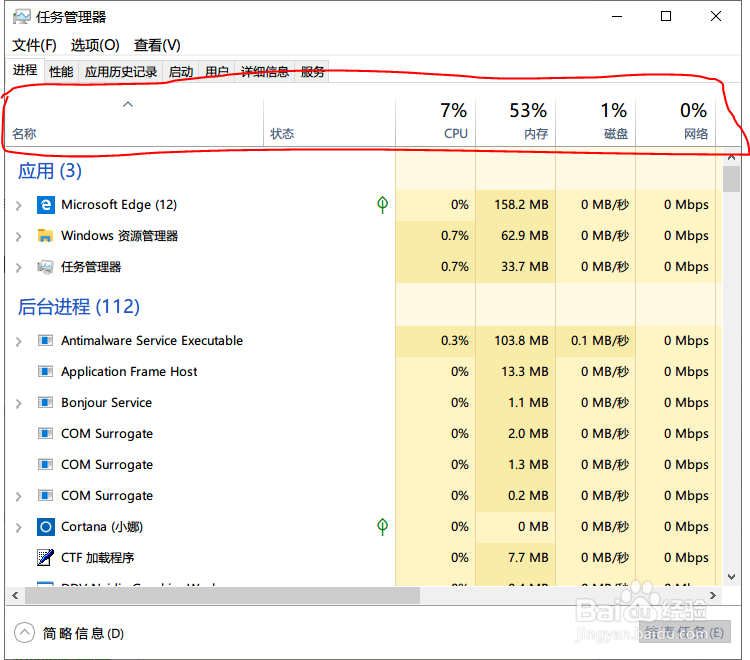Sort by the 0% 网络 column header
This screenshot has height=660, width=750.
tap(675, 122)
